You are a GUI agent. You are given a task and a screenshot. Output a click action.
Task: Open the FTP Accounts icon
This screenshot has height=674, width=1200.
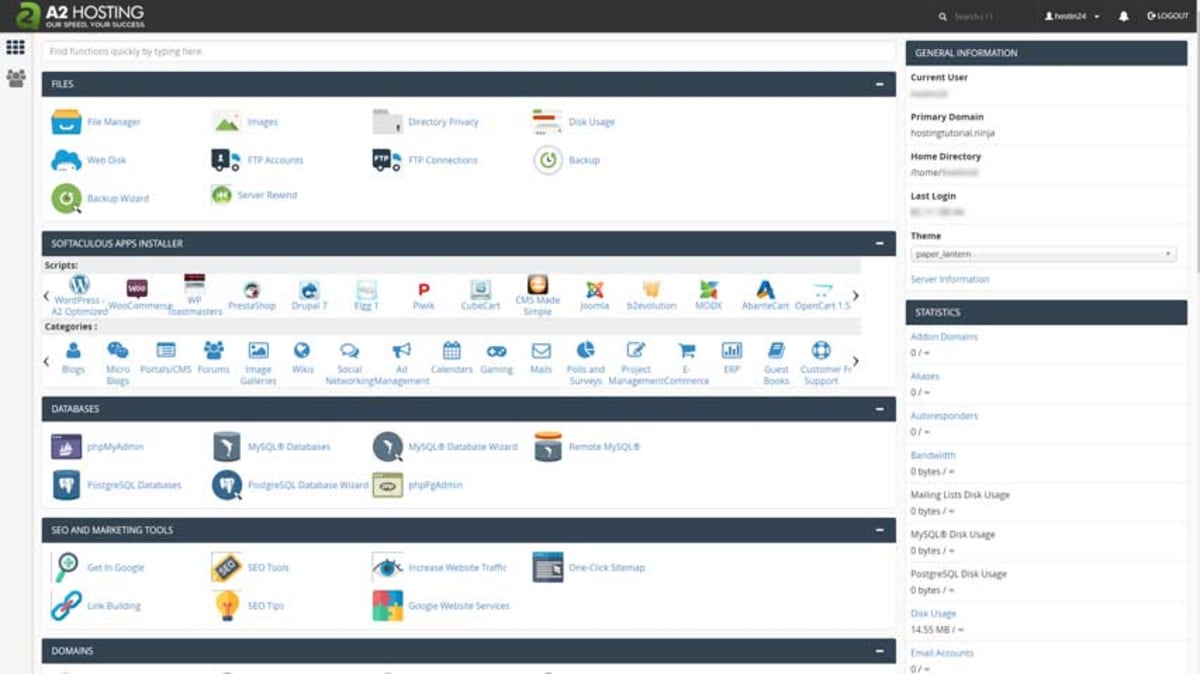click(x=227, y=160)
